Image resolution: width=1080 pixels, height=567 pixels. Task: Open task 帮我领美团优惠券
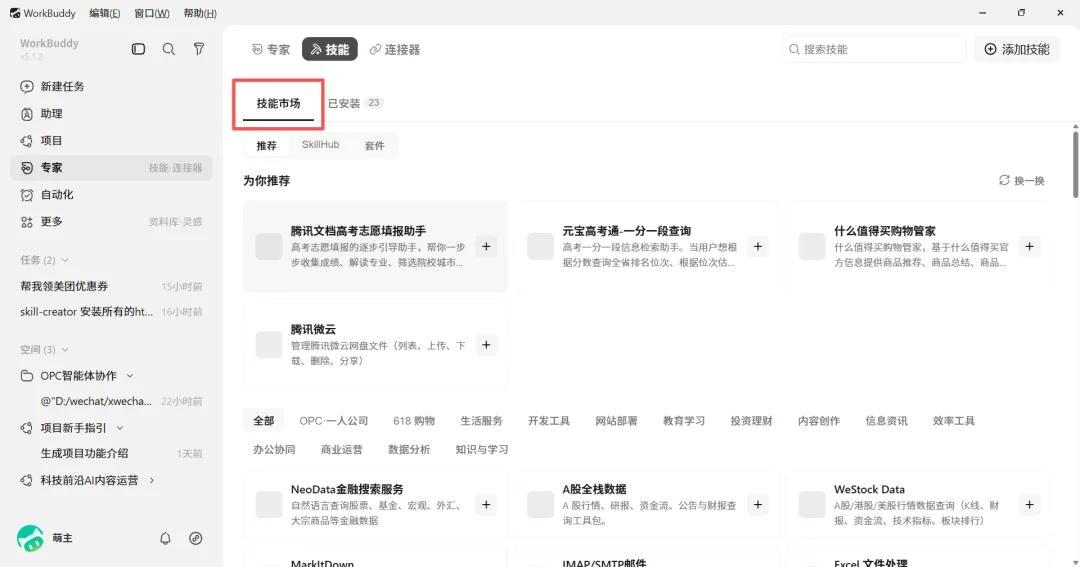coord(111,286)
